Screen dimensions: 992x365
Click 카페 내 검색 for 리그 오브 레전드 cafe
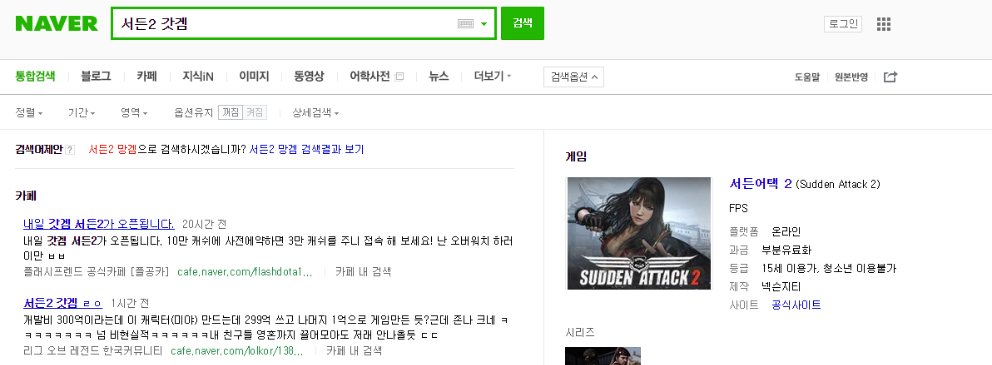coord(354,350)
